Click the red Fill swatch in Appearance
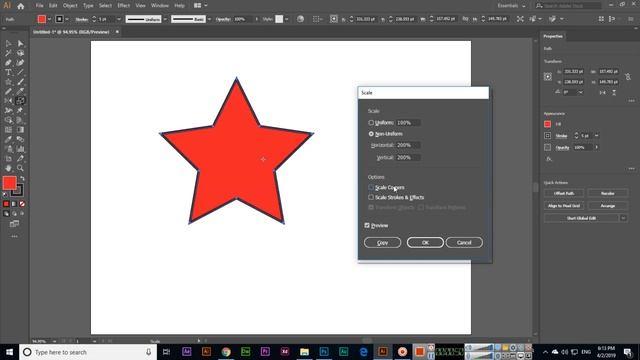This screenshot has height=360, width=640. tap(547, 124)
